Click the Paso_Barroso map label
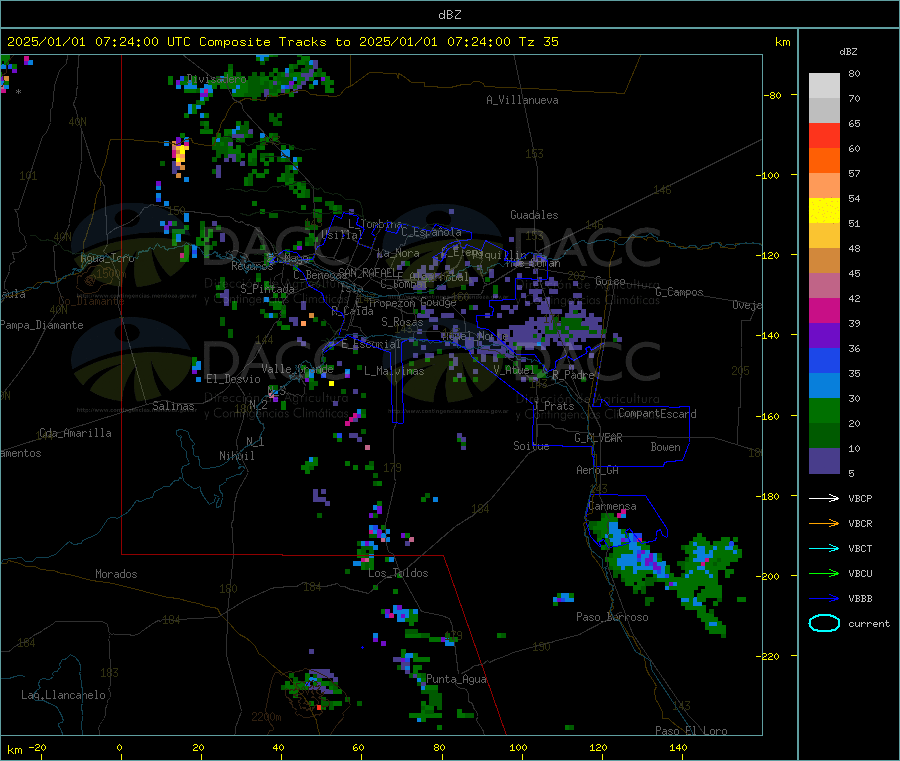The height and width of the screenshot is (761, 900). (612, 617)
